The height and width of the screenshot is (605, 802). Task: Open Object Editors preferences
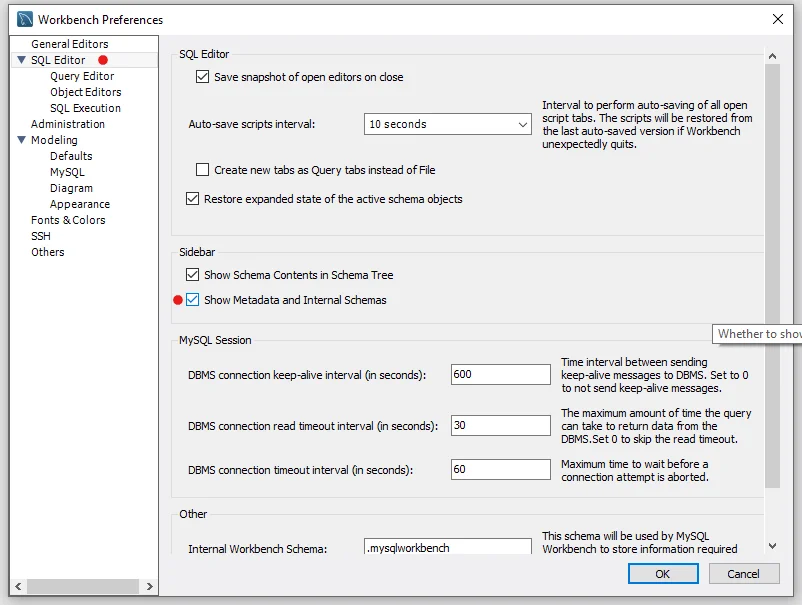tap(85, 92)
